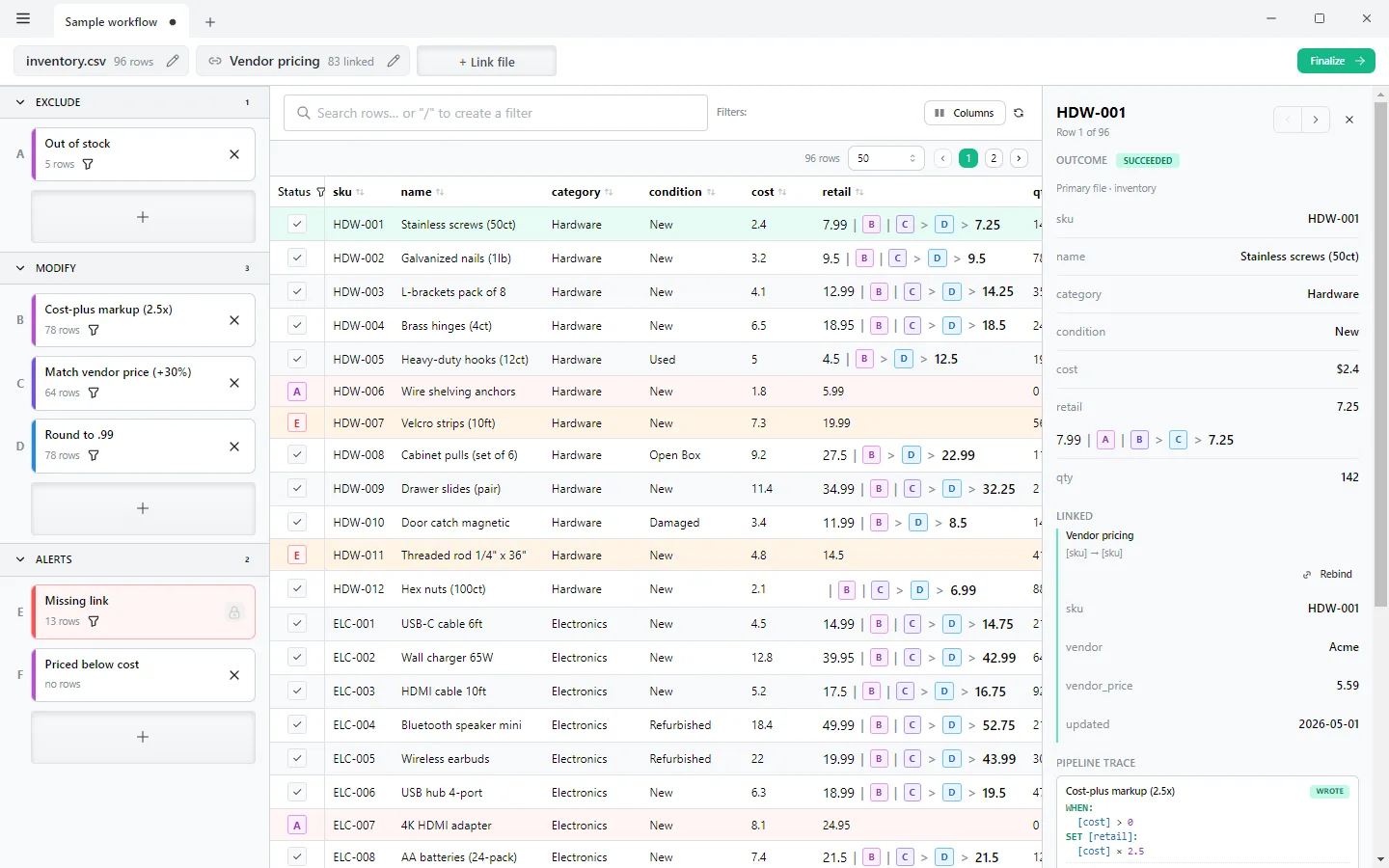Select the Vendor pricing linked file tab

pos(303,61)
